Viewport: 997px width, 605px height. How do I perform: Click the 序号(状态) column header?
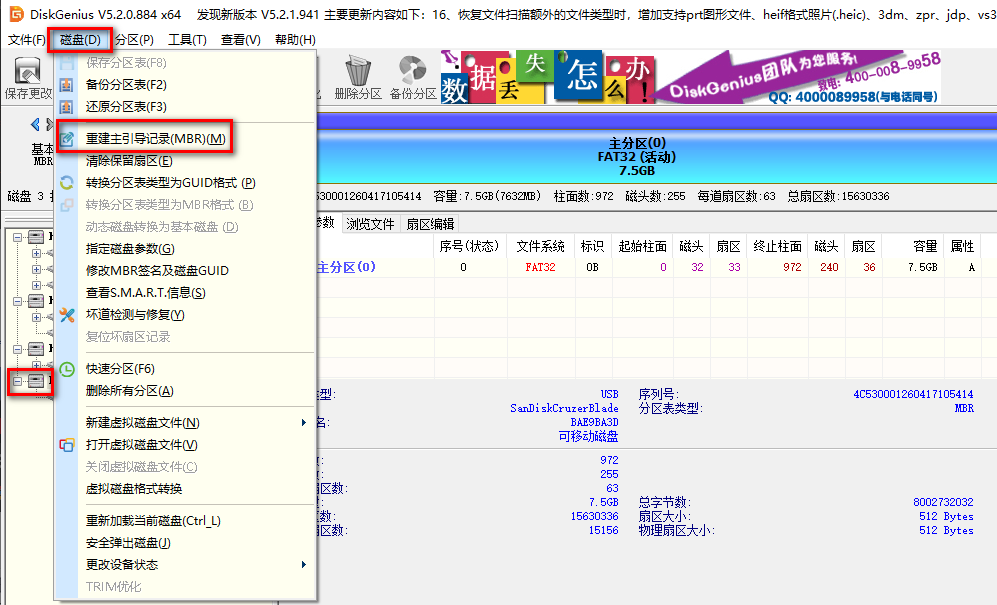tap(469, 246)
